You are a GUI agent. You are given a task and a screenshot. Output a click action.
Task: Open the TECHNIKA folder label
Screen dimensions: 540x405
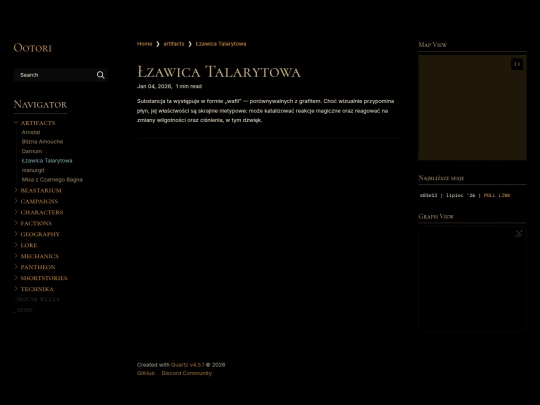pos(37,289)
